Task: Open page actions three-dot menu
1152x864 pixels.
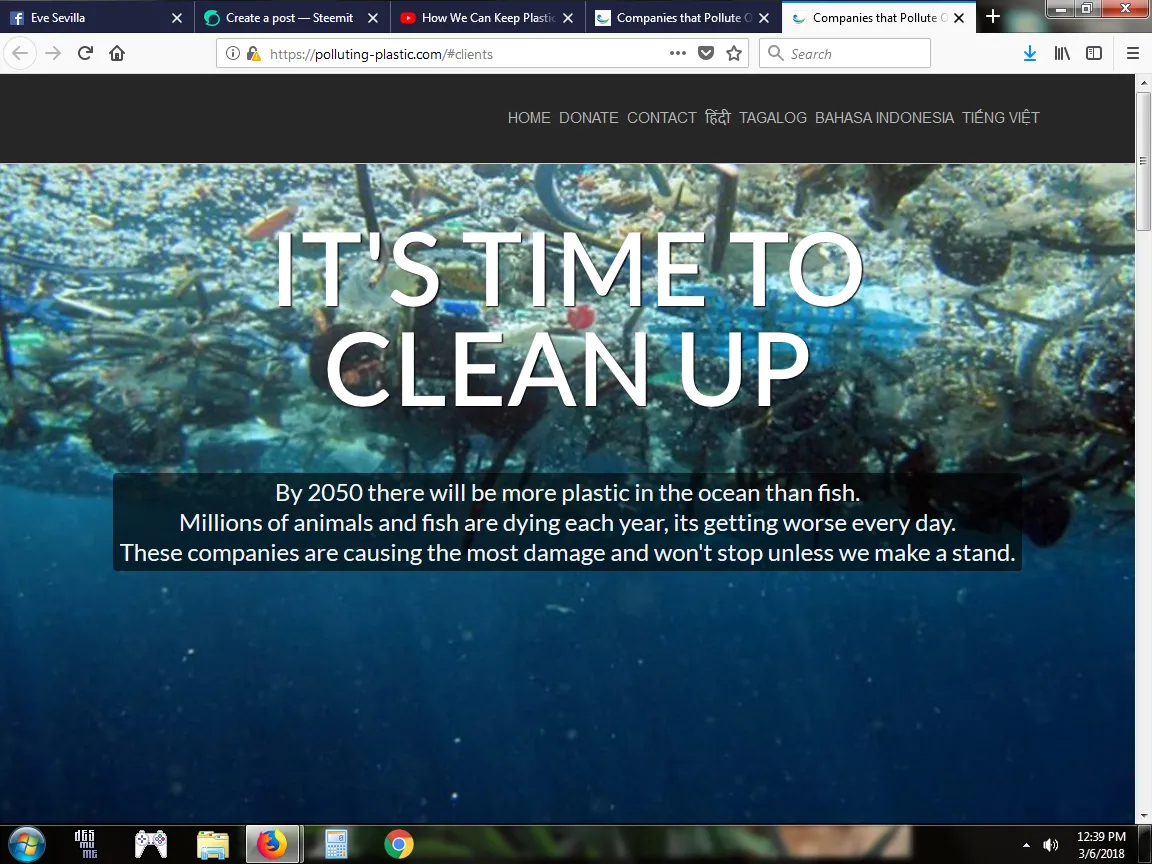Action: pyautogui.click(x=677, y=53)
